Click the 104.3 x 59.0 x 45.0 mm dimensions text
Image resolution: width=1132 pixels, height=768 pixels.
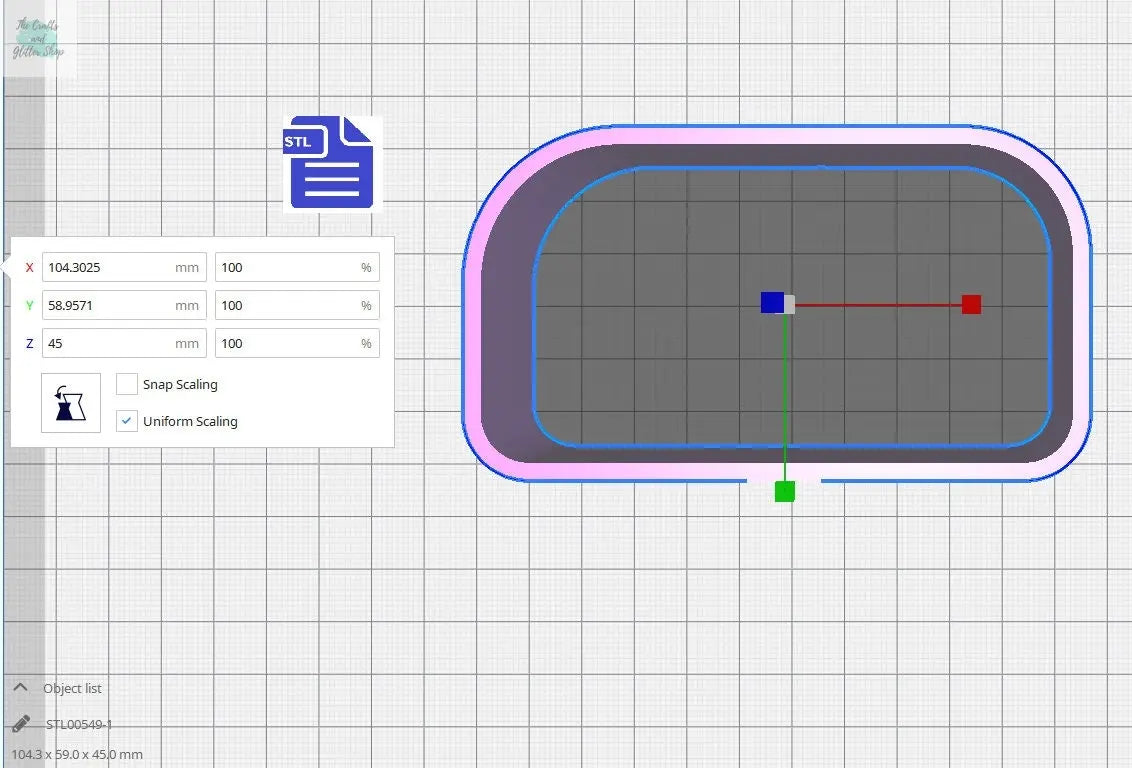[x=77, y=754]
